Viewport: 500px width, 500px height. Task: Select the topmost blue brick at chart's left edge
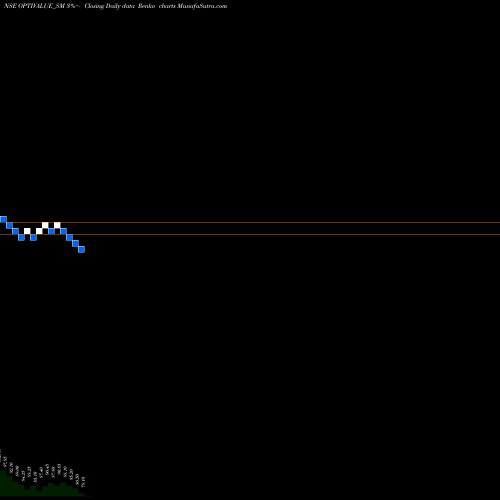click(3, 219)
